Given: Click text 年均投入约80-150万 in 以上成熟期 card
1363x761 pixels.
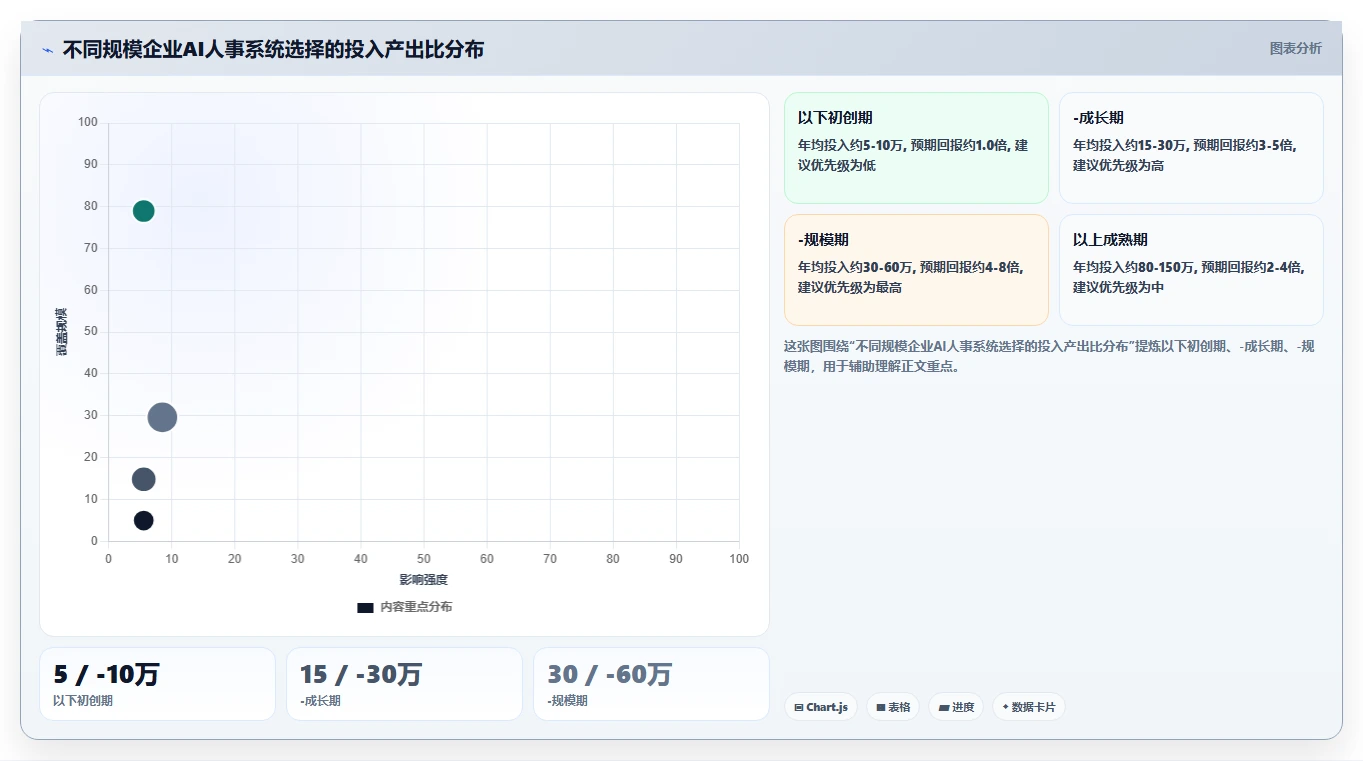Looking at the screenshot, I should coord(1134,267).
